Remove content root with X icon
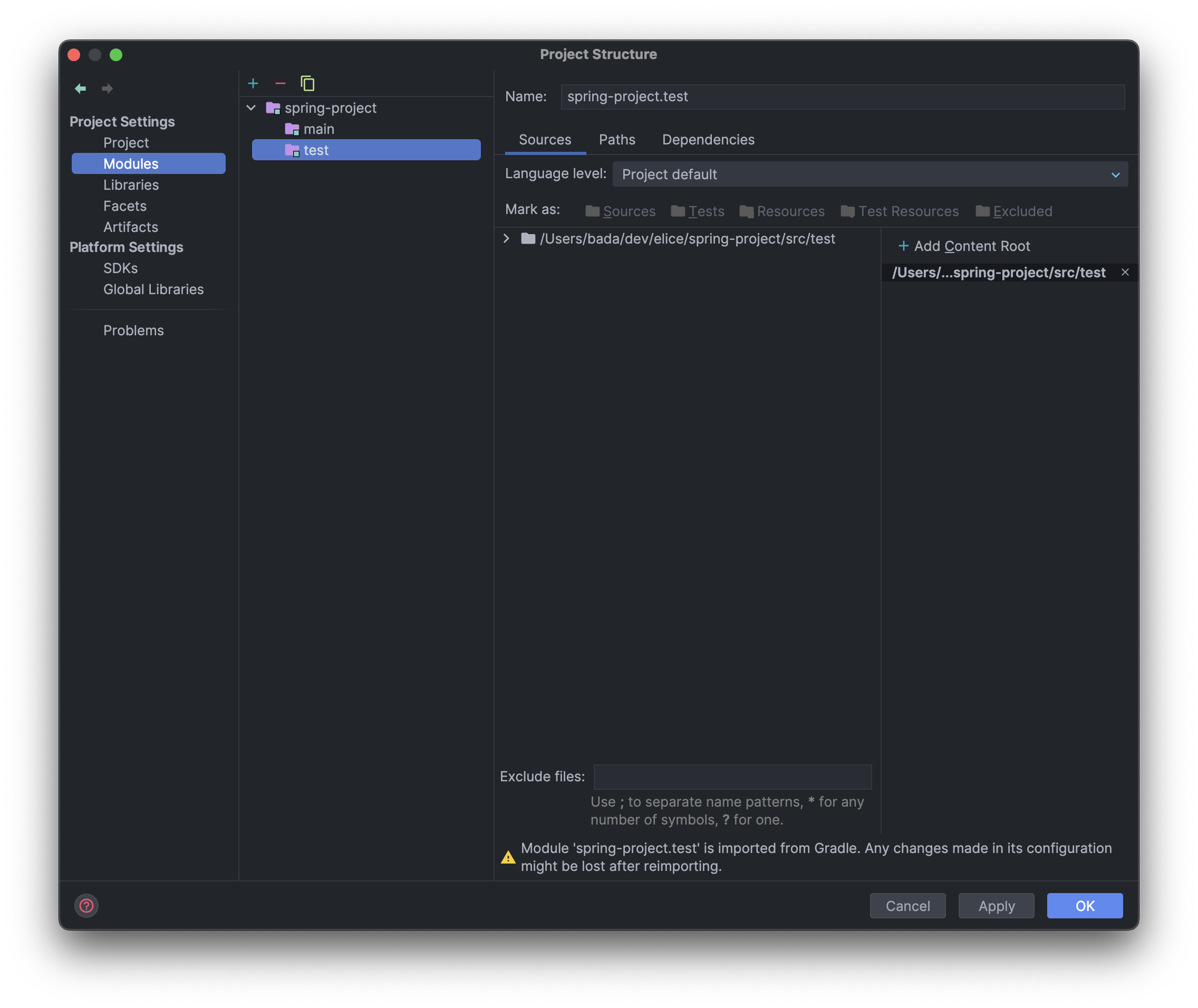Image resolution: width=1198 pixels, height=1008 pixels. 1125,273
